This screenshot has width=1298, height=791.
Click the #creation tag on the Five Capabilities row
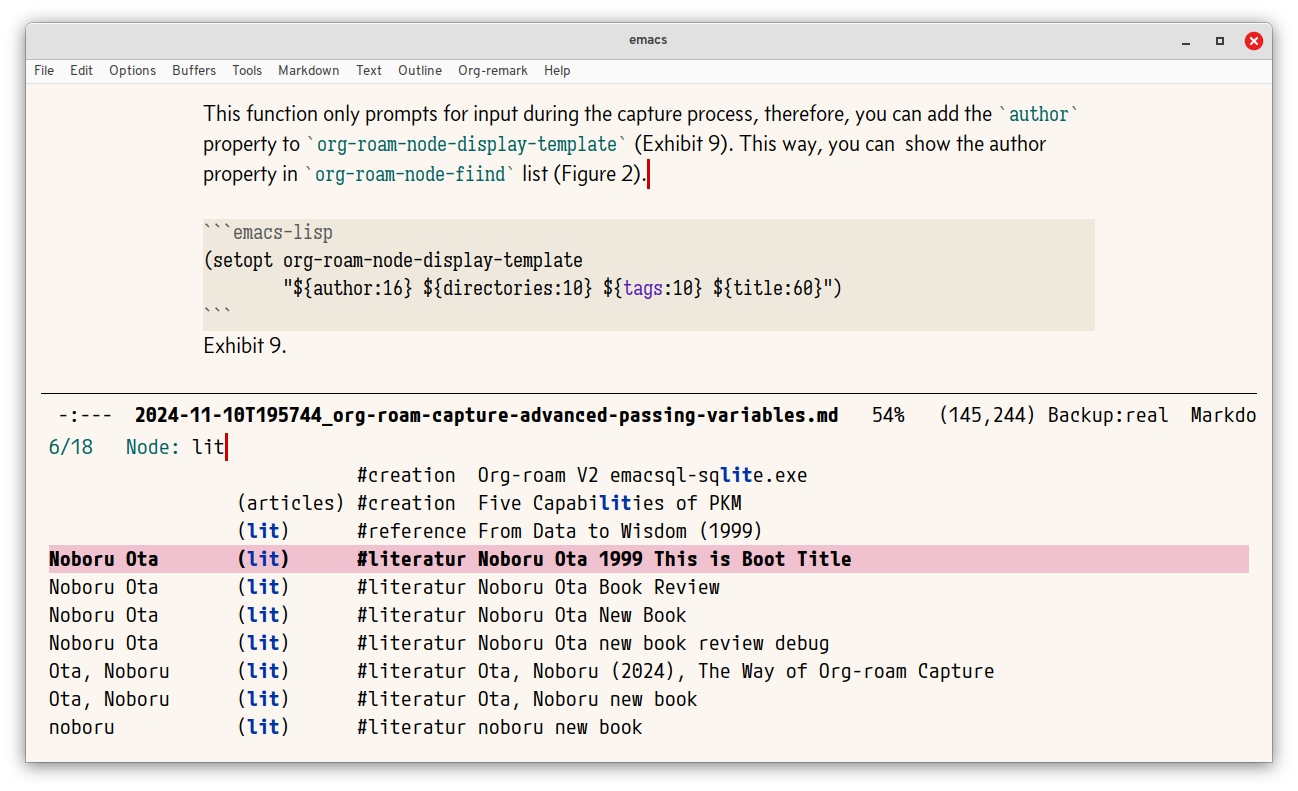[406, 503]
